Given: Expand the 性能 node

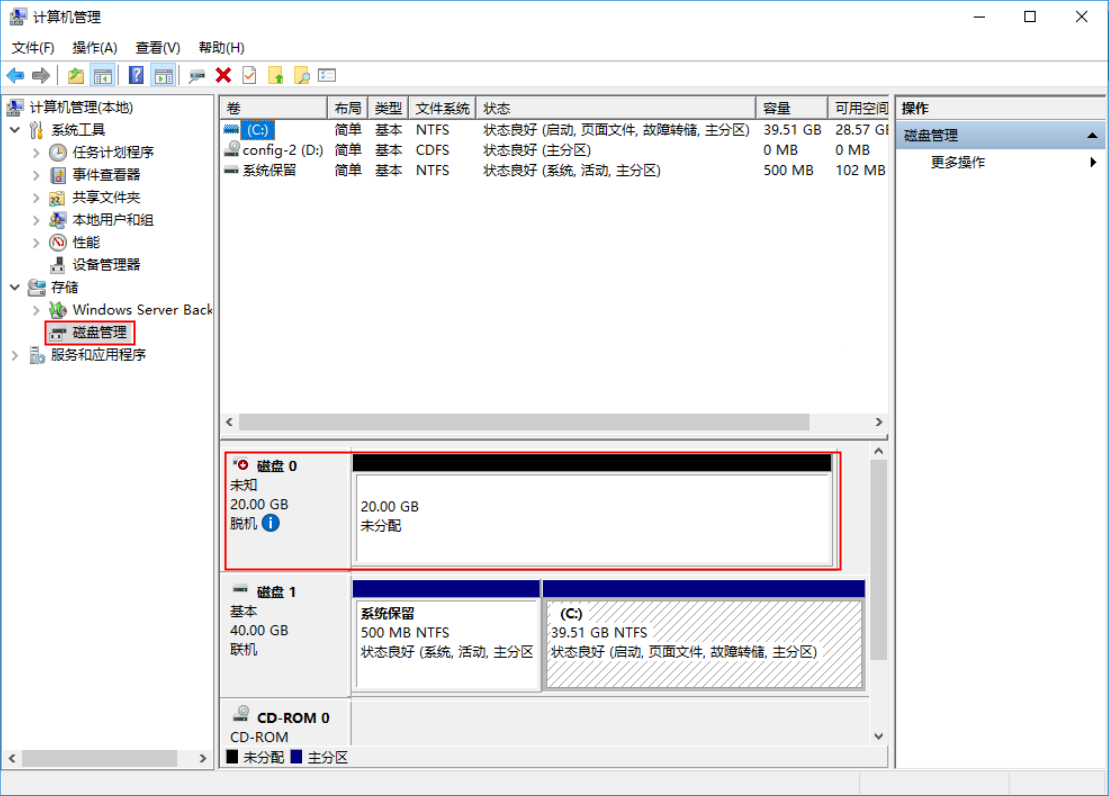Looking at the screenshot, I should pos(36,243).
